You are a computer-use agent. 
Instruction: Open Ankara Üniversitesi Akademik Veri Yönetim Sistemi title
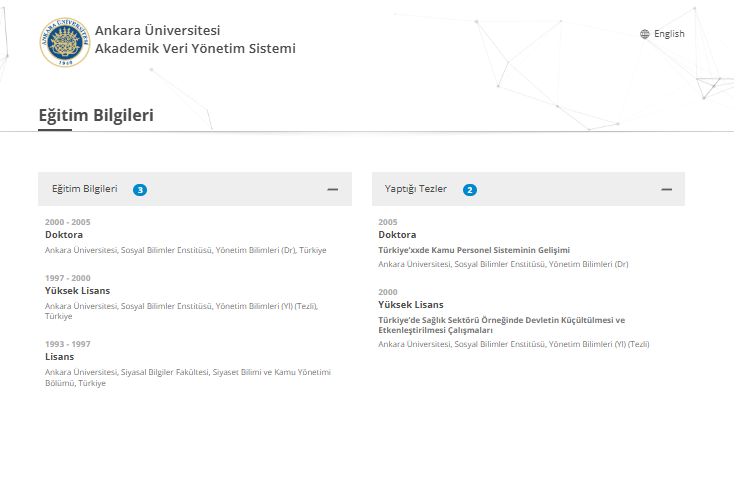click(x=195, y=39)
